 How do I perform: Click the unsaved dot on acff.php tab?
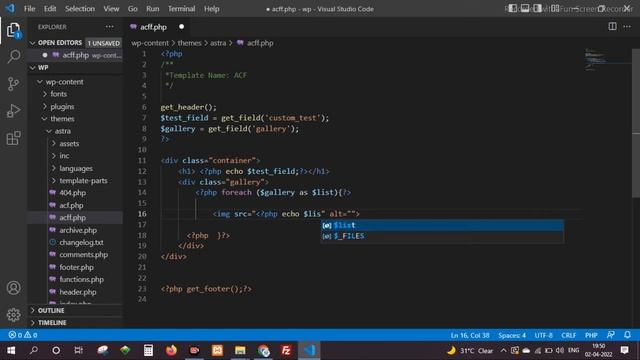[182, 27]
